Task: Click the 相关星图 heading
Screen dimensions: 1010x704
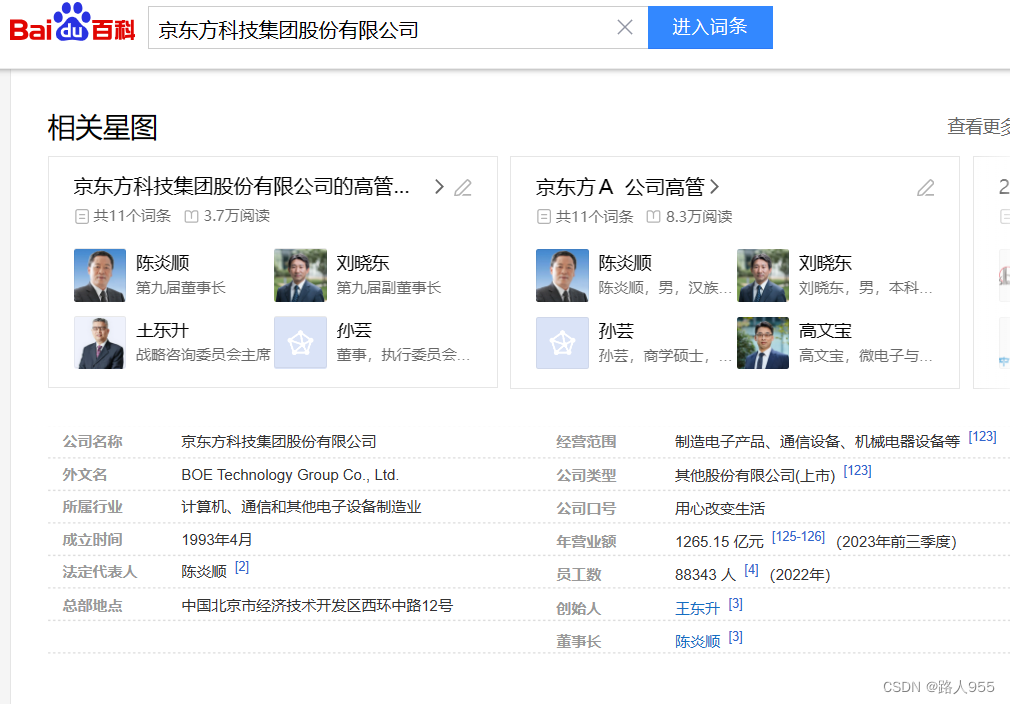Action: pos(102,128)
